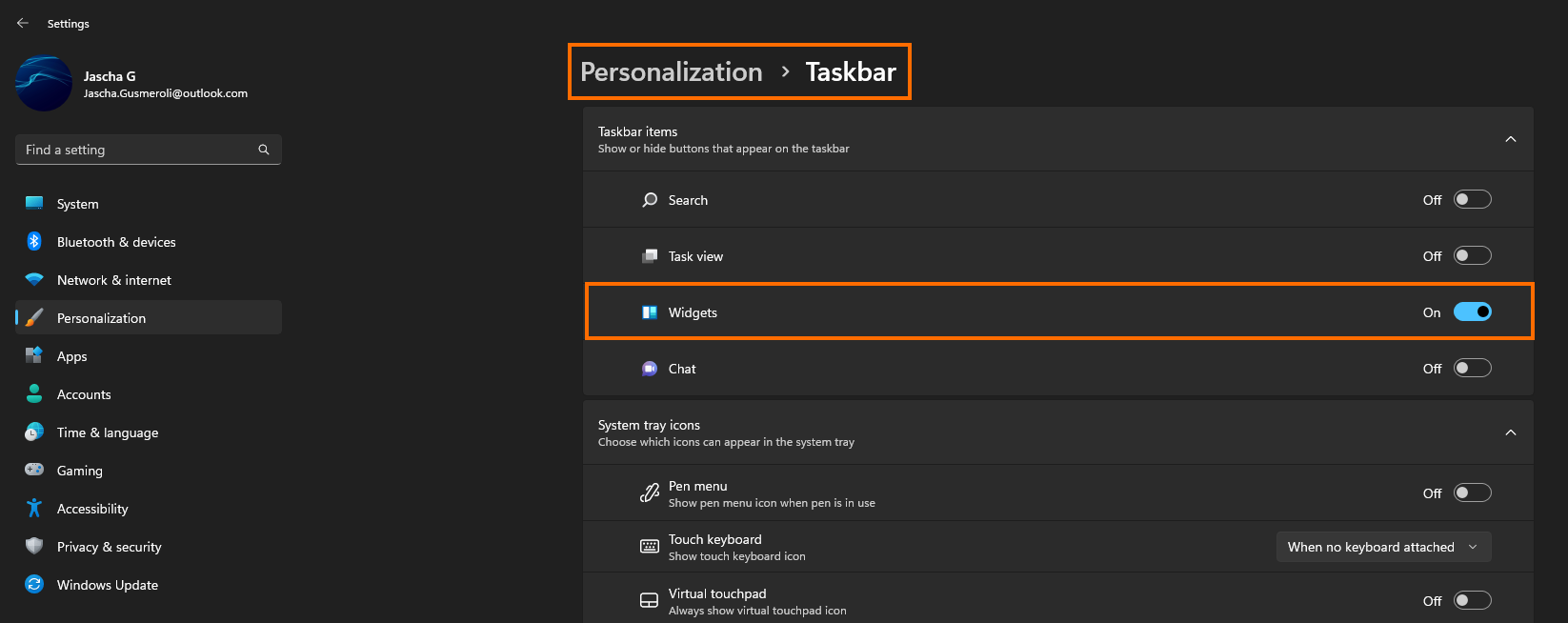
Task: Click the Jascha.Gusmeroli@outlook.com email text
Action: point(166,93)
